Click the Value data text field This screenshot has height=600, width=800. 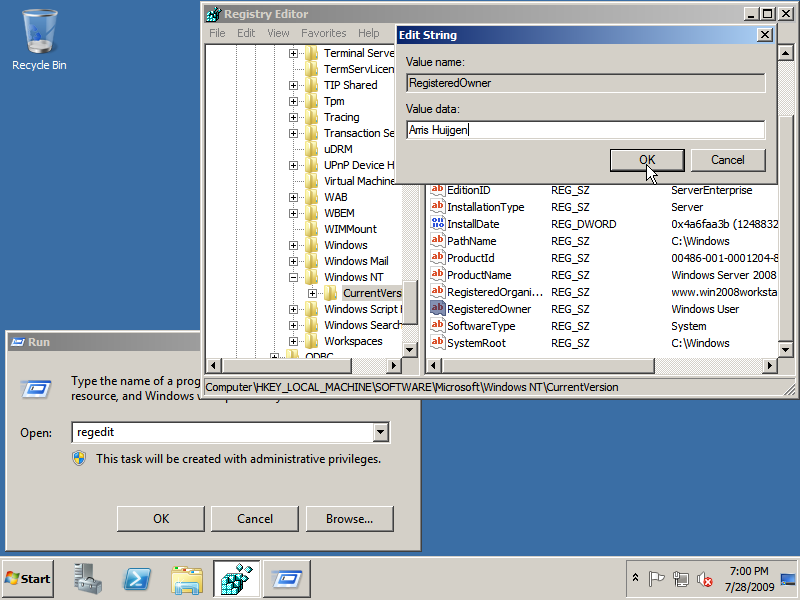[x=586, y=130]
